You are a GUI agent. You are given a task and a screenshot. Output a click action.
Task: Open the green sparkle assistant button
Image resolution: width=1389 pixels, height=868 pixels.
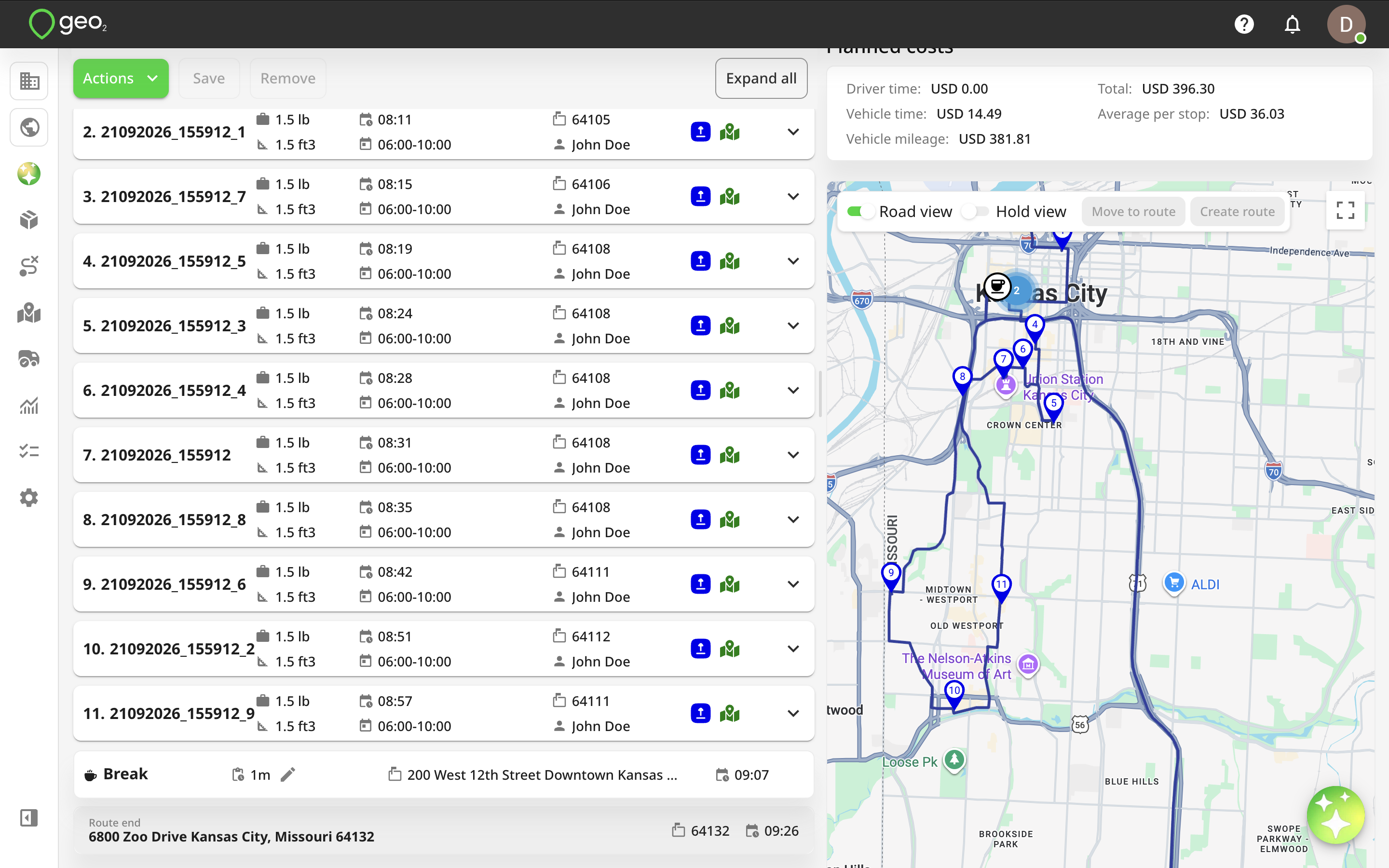pos(1335,814)
